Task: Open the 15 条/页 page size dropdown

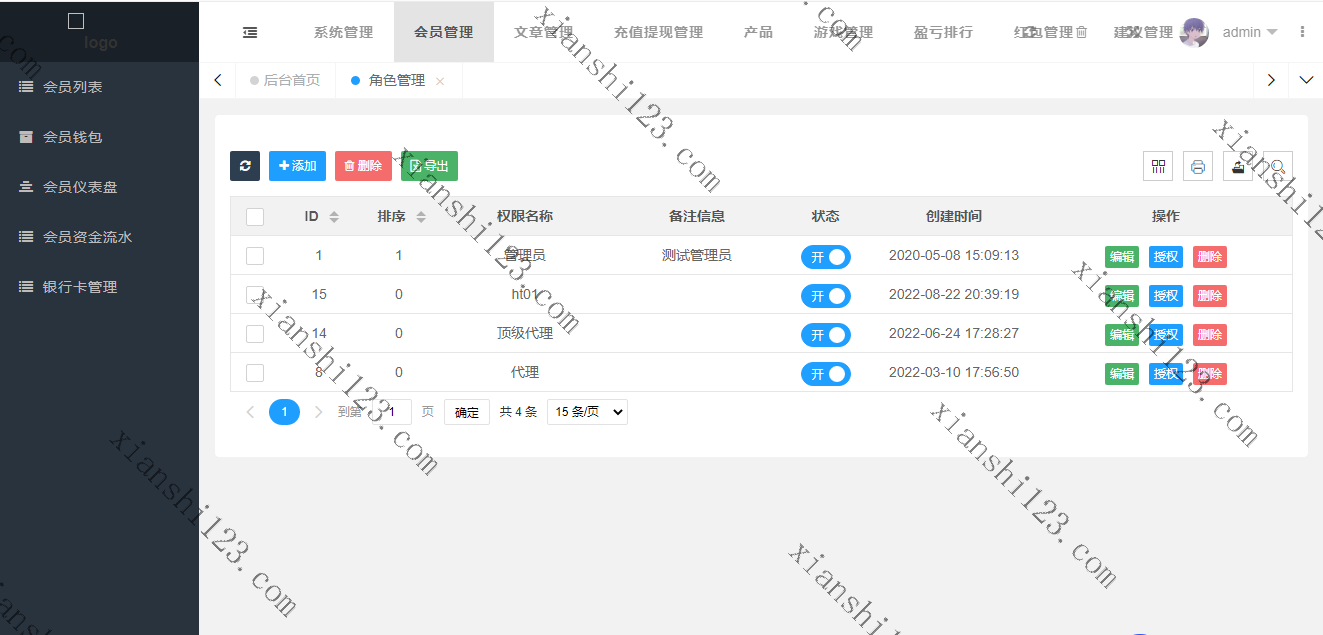Action: point(587,412)
